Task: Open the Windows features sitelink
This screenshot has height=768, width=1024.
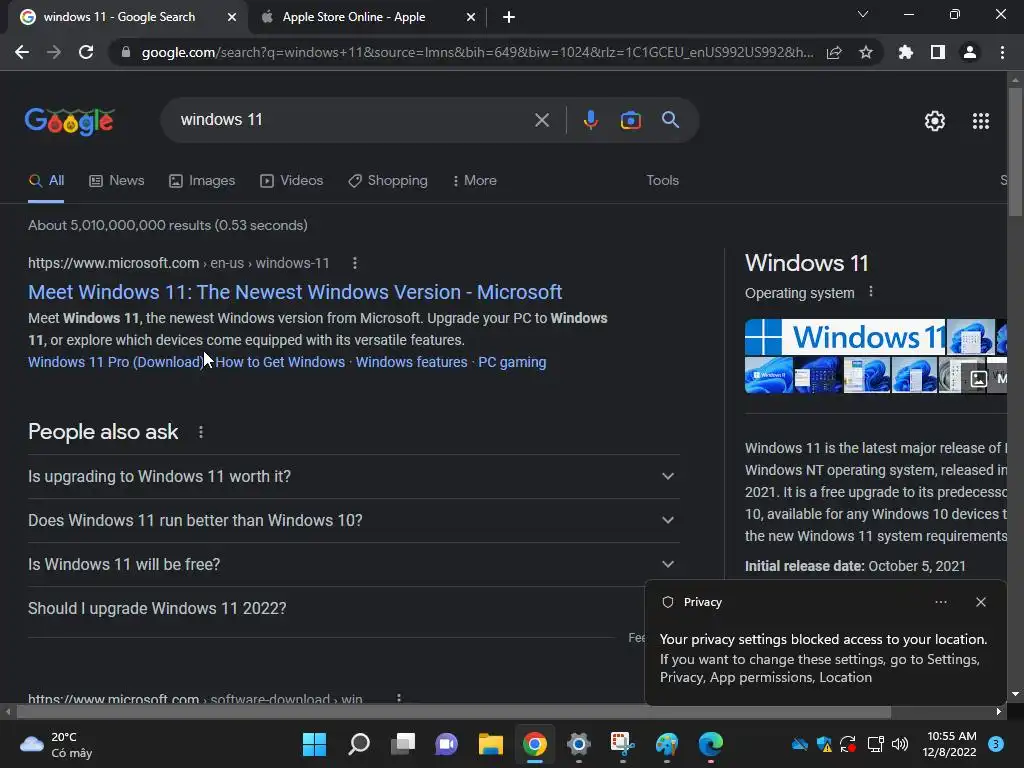Action: click(411, 362)
